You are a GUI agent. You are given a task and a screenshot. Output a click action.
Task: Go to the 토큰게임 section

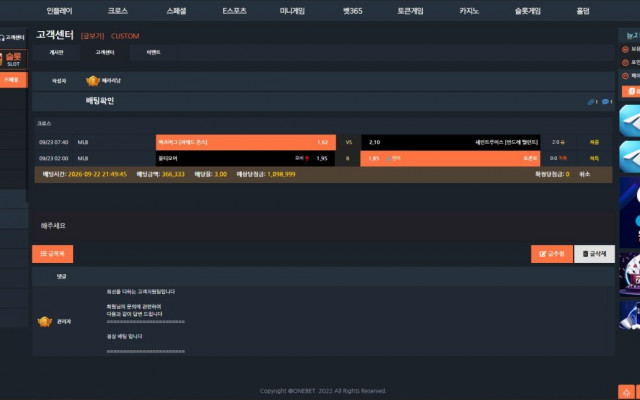[410, 11]
